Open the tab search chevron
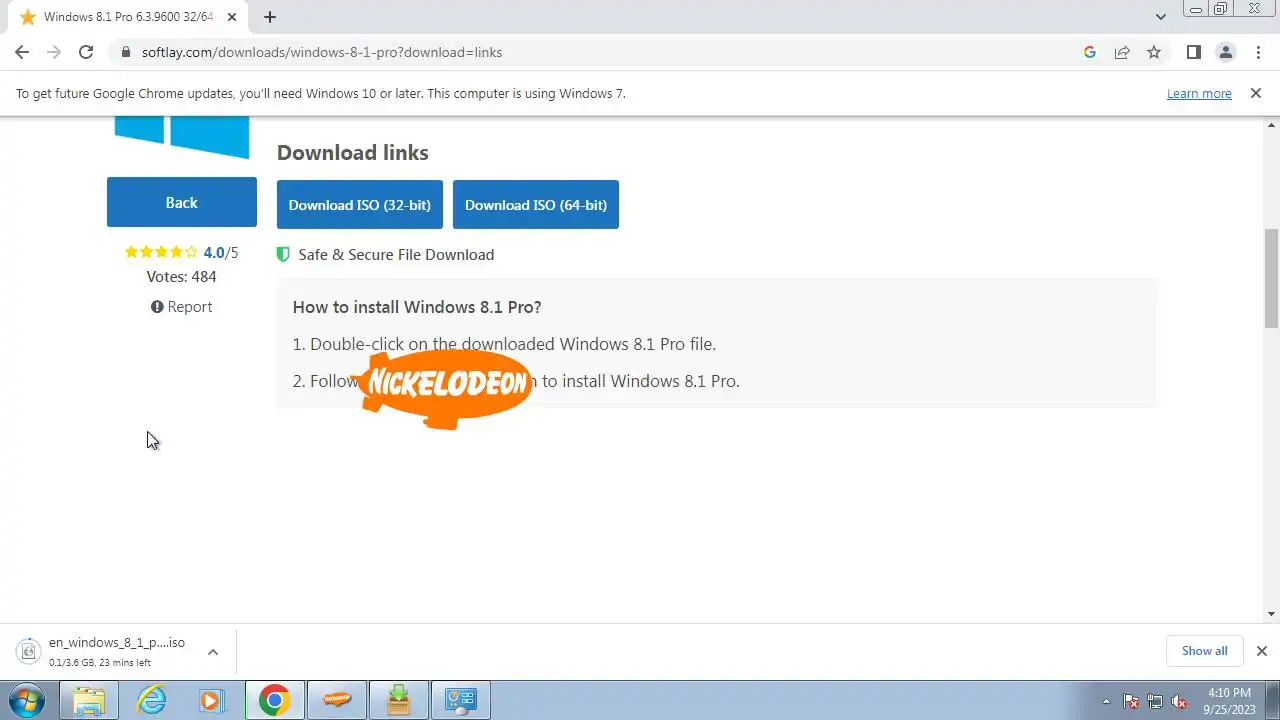This screenshot has width=1280, height=720. click(x=1160, y=17)
